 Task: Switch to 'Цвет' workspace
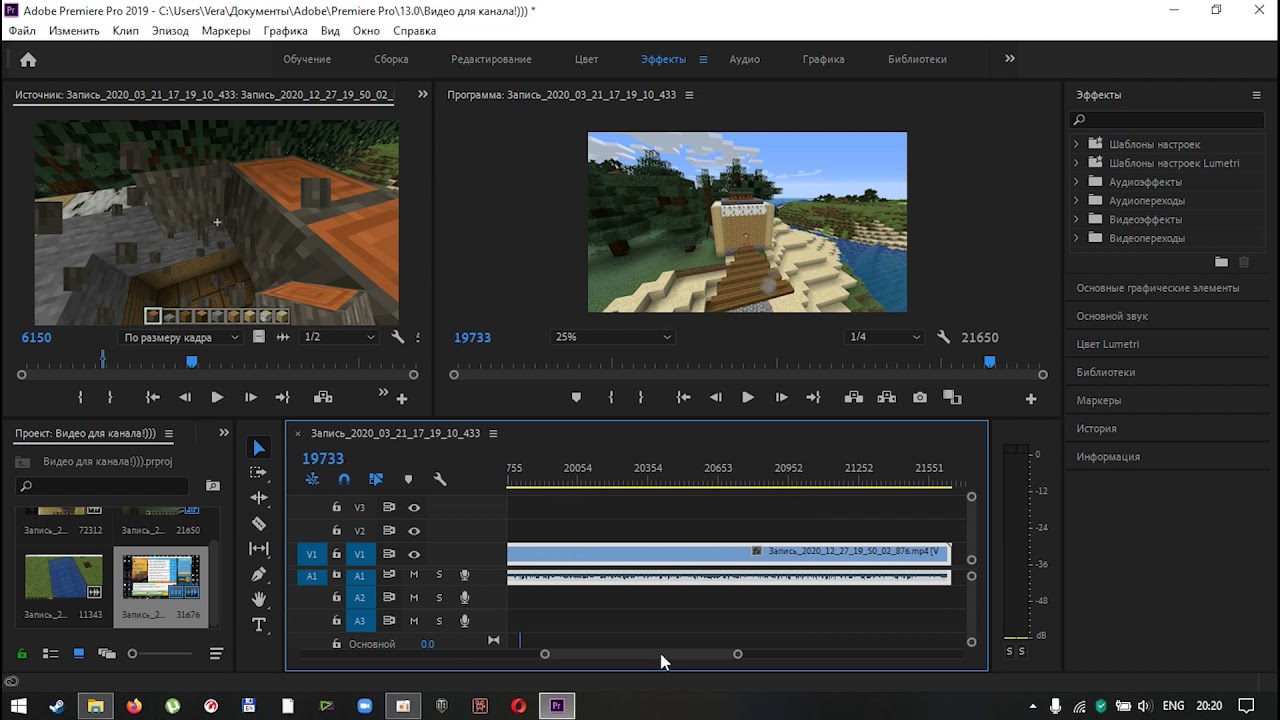pos(586,59)
